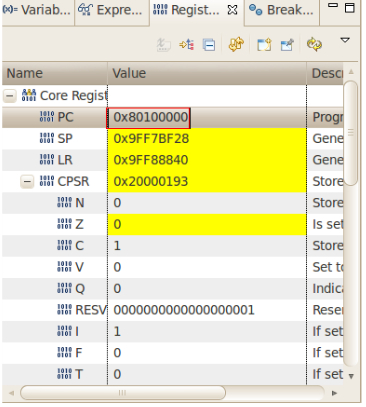Screen dimensions: 366x407
Task: Select the Q flag row
Action: click(172, 289)
